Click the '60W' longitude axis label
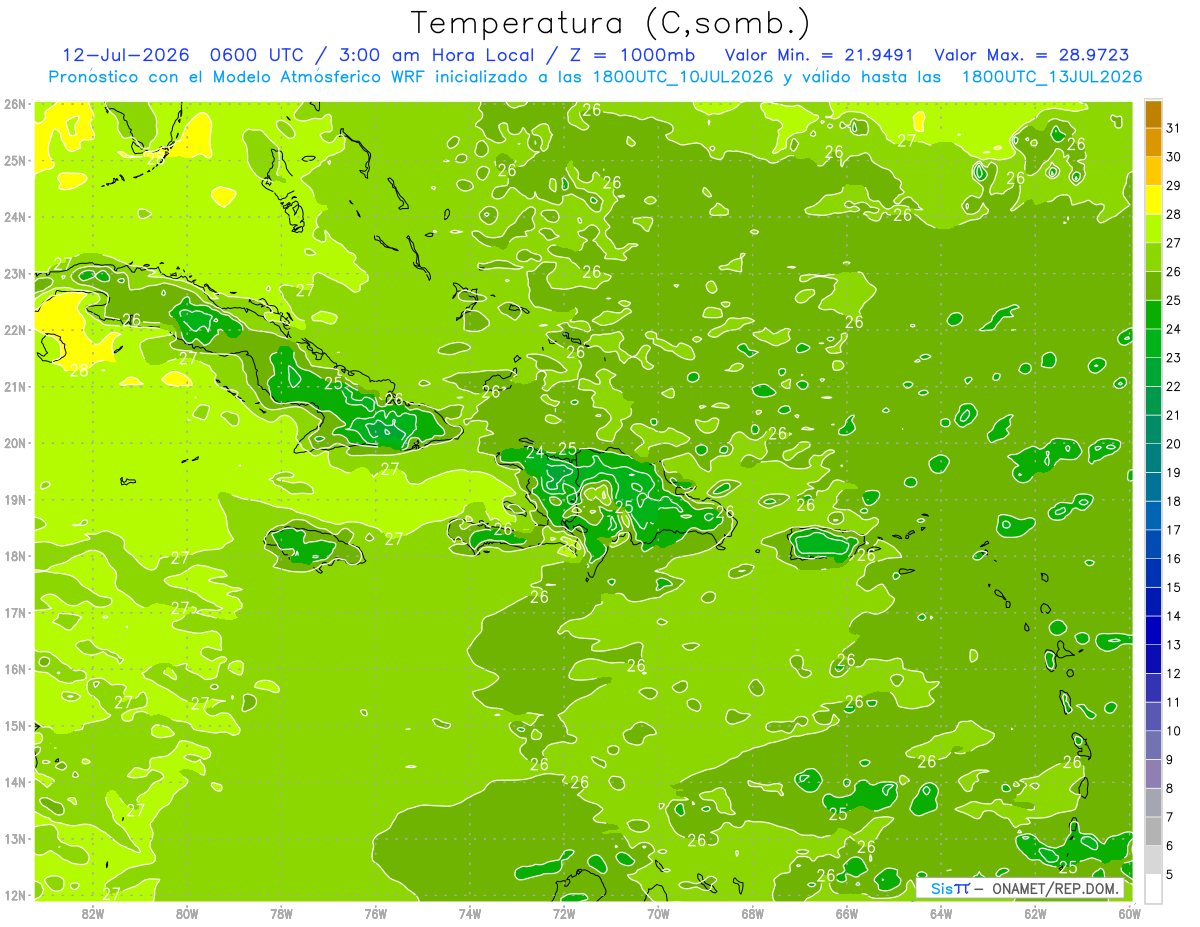 (1129, 913)
